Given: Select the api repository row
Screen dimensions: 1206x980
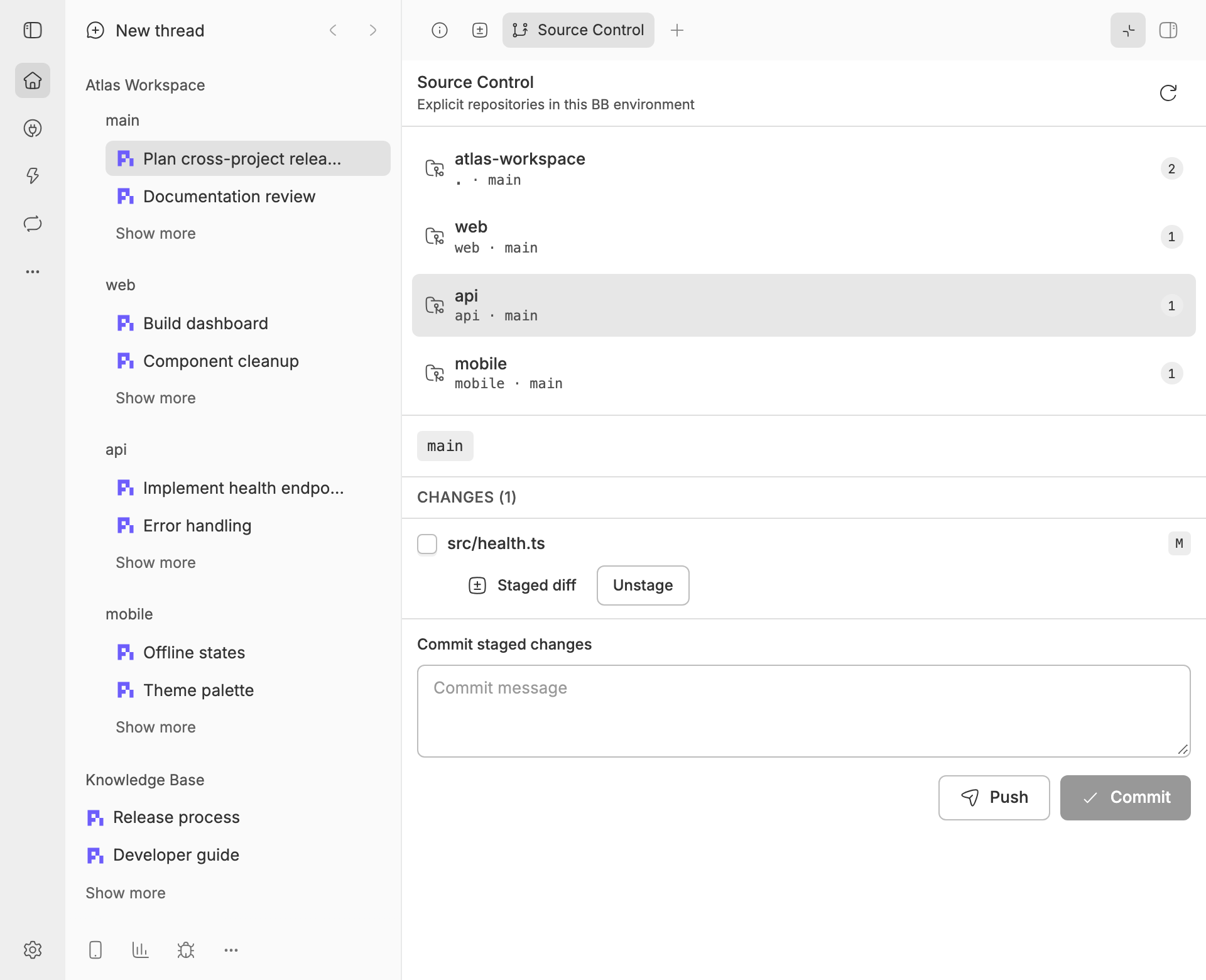Looking at the screenshot, I should pyautogui.click(x=804, y=305).
